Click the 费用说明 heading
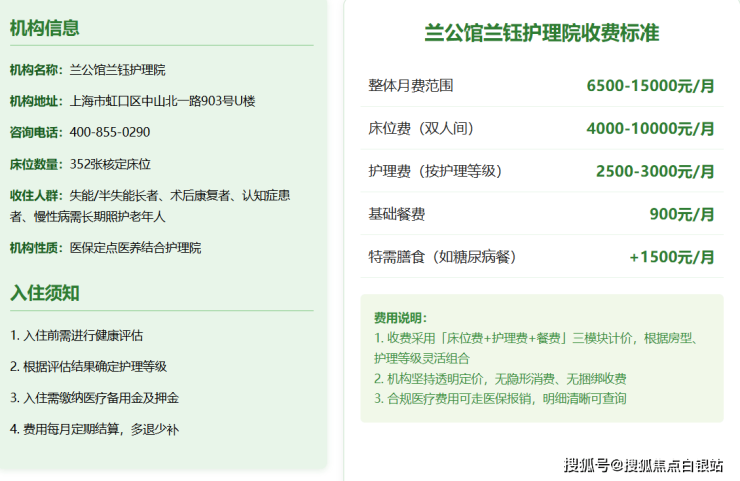The height and width of the screenshot is (481, 740). pyautogui.click(x=400, y=318)
